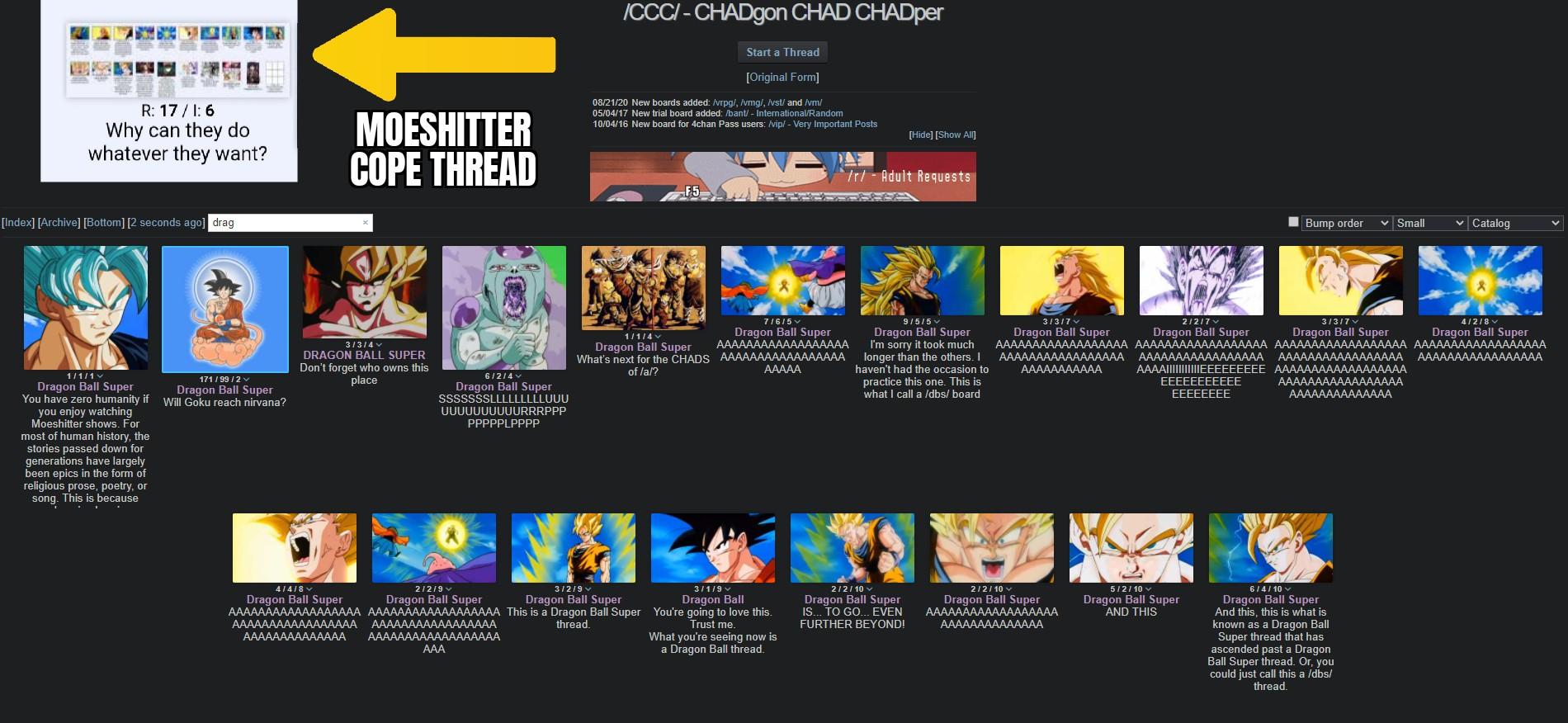Expand the menu arrow next to 6/2/4
Screen dimensions: 1568x723
520,376
